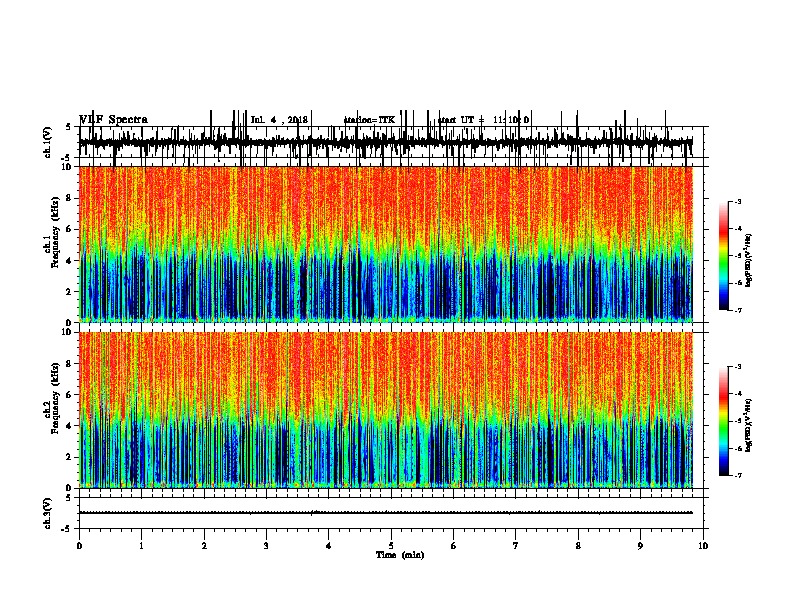This screenshot has height=612, width=792.
Task: Click the ch.2 frequency tick label "4"
Action: click(x=69, y=426)
